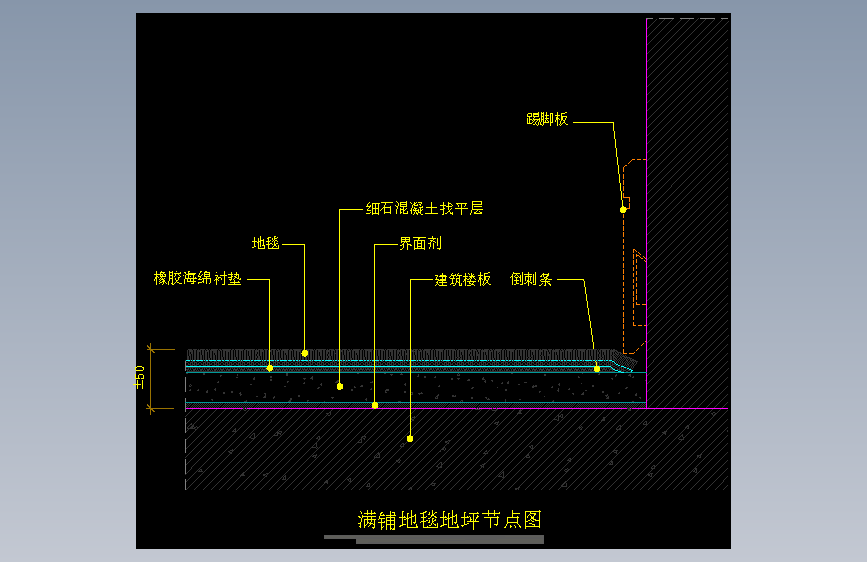
Task: Click the gray underline bar below the title
Action: (434, 539)
